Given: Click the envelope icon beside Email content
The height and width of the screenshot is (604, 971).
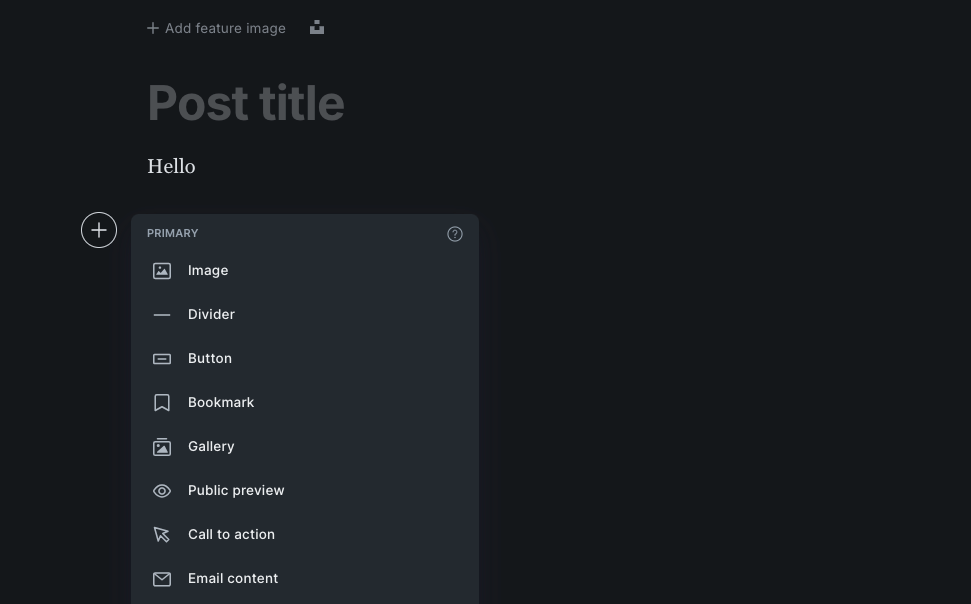Looking at the screenshot, I should coord(162,579).
